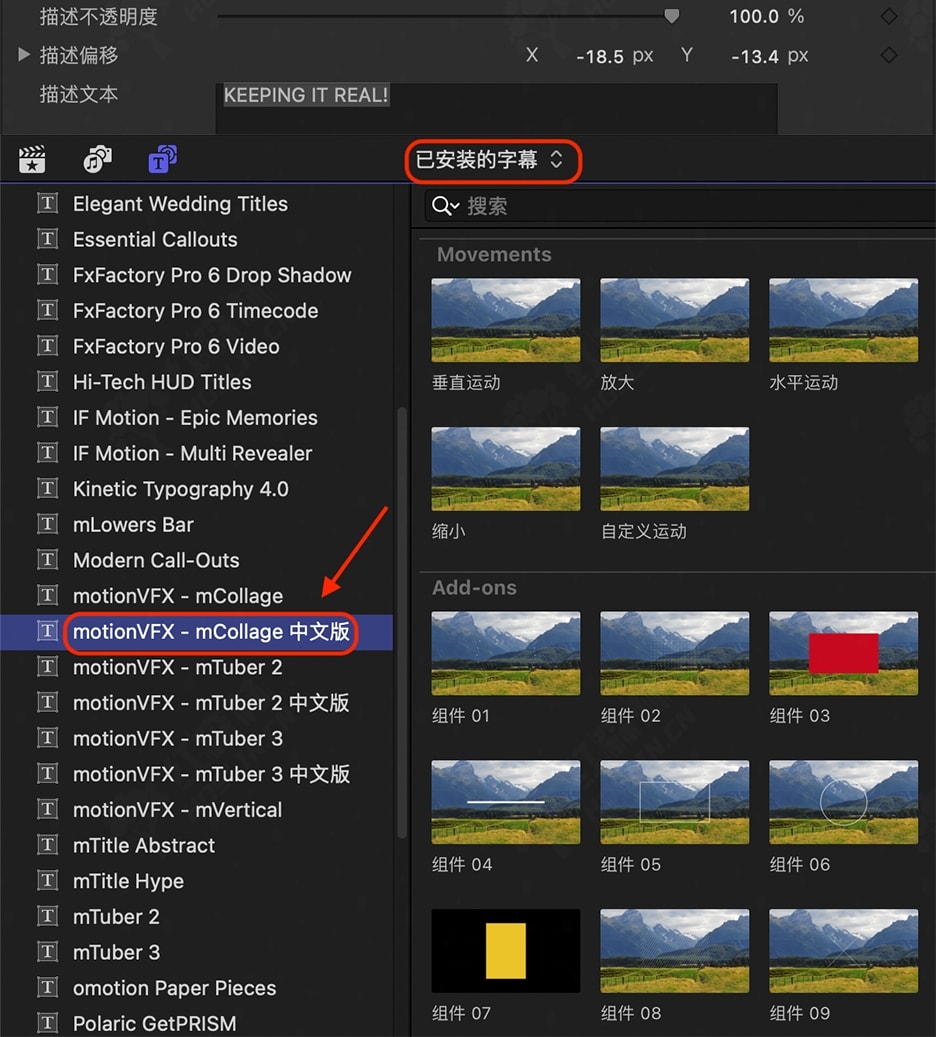Click the title icon beside Kinetic Typography 4.0
The image size is (936, 1037).
pyautogui.click(x=48, y=489)
